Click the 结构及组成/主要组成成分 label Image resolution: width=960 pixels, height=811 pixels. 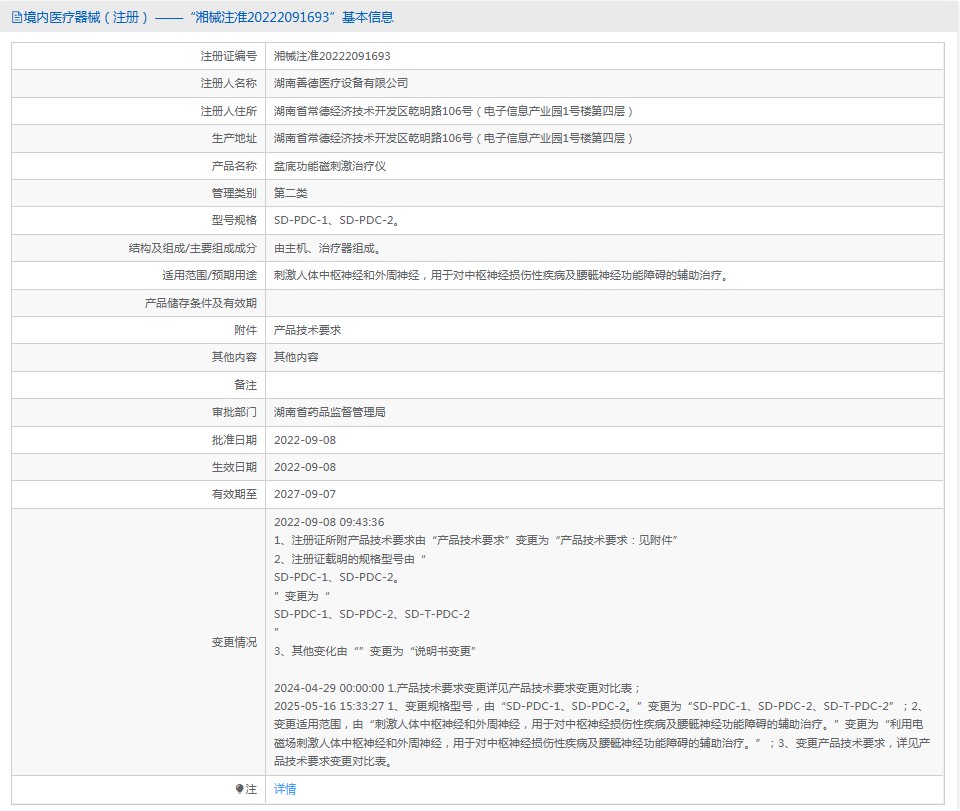pyautogui.click(x=192, y=248)
